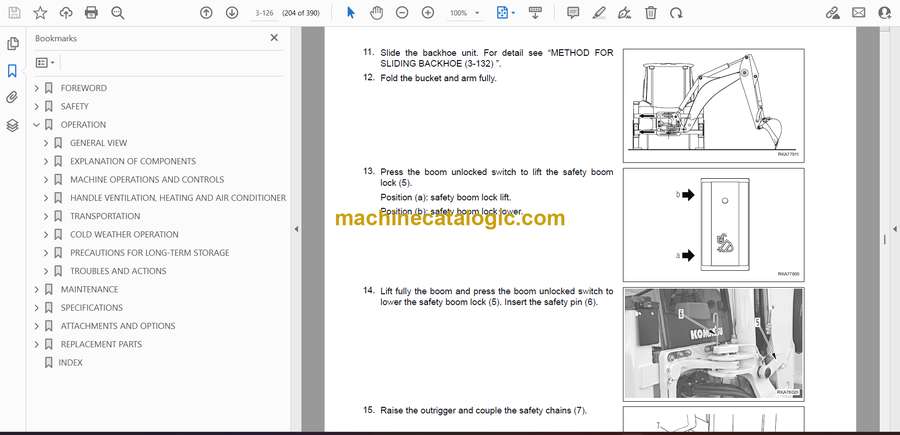Open ATTACHMENTS AND OPTIONS bookmark
900x435 pixels.
point(118,326)
